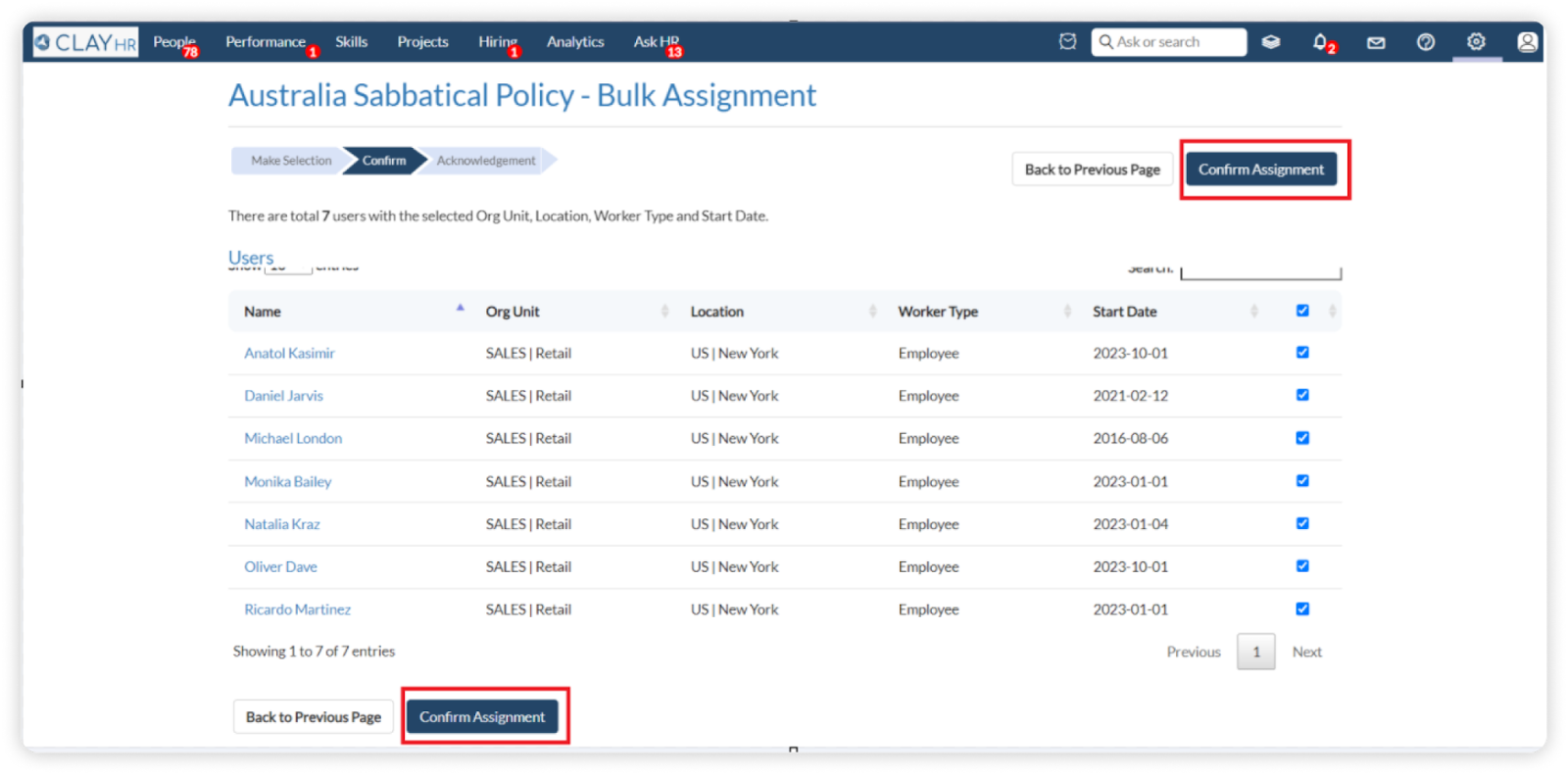Image resolution: width=1568 pixels, height=775 pixels.
Task: Uncheck Anatol Kasimir's checkbox
Action: tap(1302, 353)
